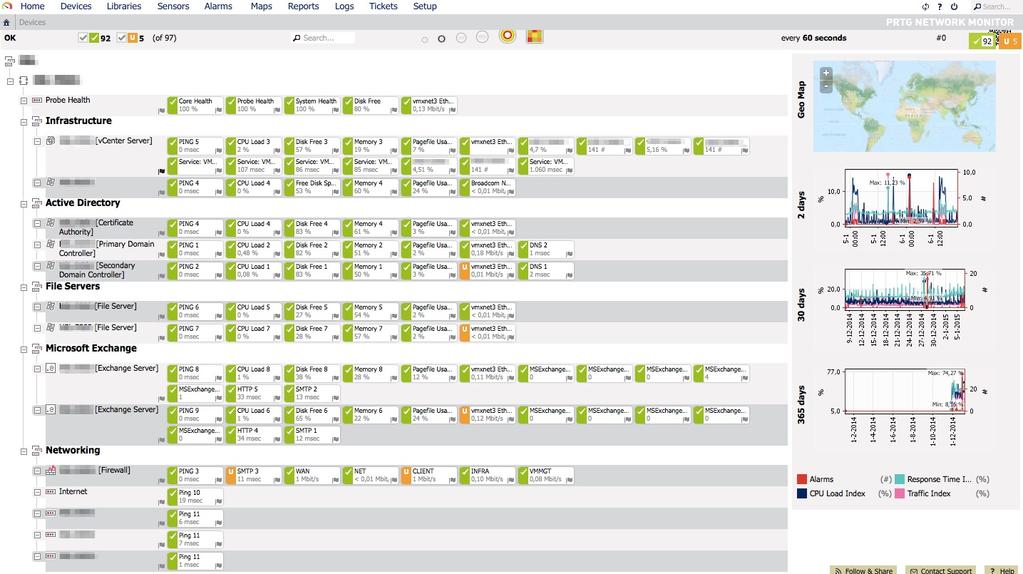
Task: Click the Internet device icon
Action: tap(51, 492)
